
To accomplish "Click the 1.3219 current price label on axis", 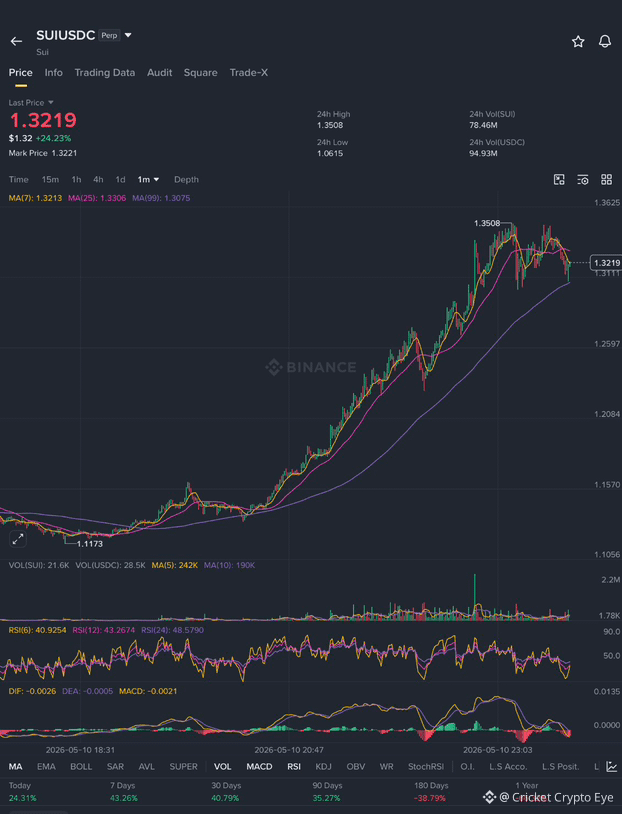I will tap(606, 263).
